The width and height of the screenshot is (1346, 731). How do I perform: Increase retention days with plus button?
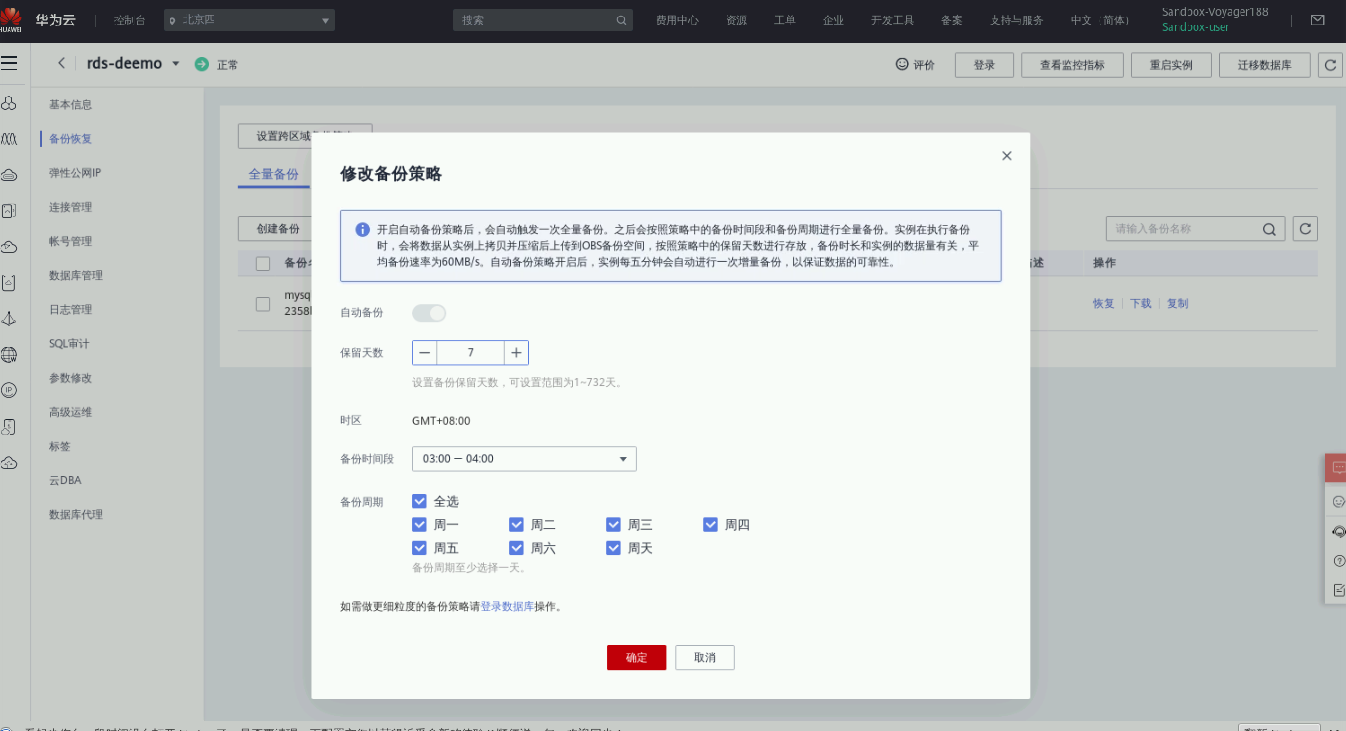pyautogui.click(x=516, y=353)
